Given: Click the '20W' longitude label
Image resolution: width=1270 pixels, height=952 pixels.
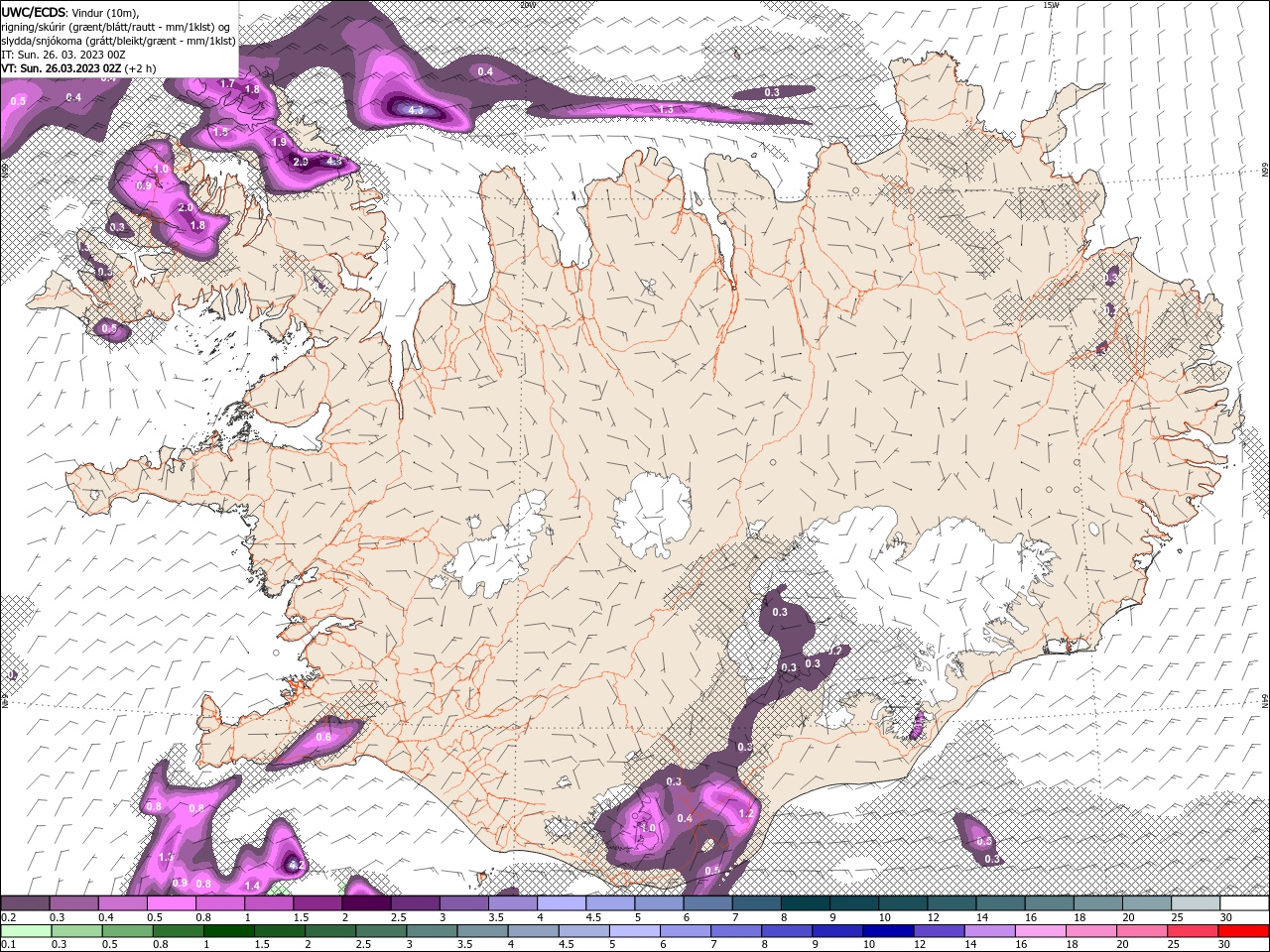Looking at the screenshot, I should tap(526, 4).
